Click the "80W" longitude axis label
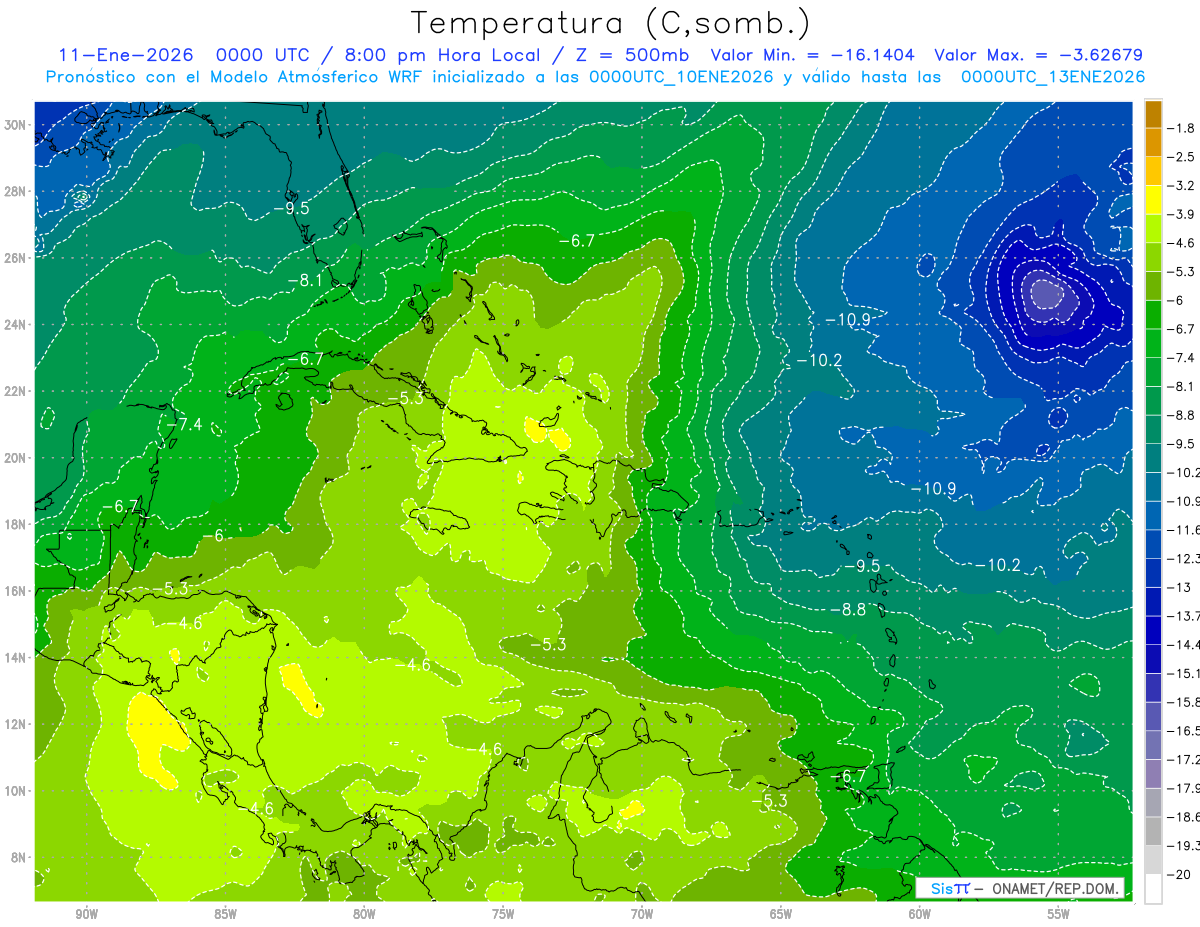The height and width of the screenshot is (927, 1200). (364, 914)
